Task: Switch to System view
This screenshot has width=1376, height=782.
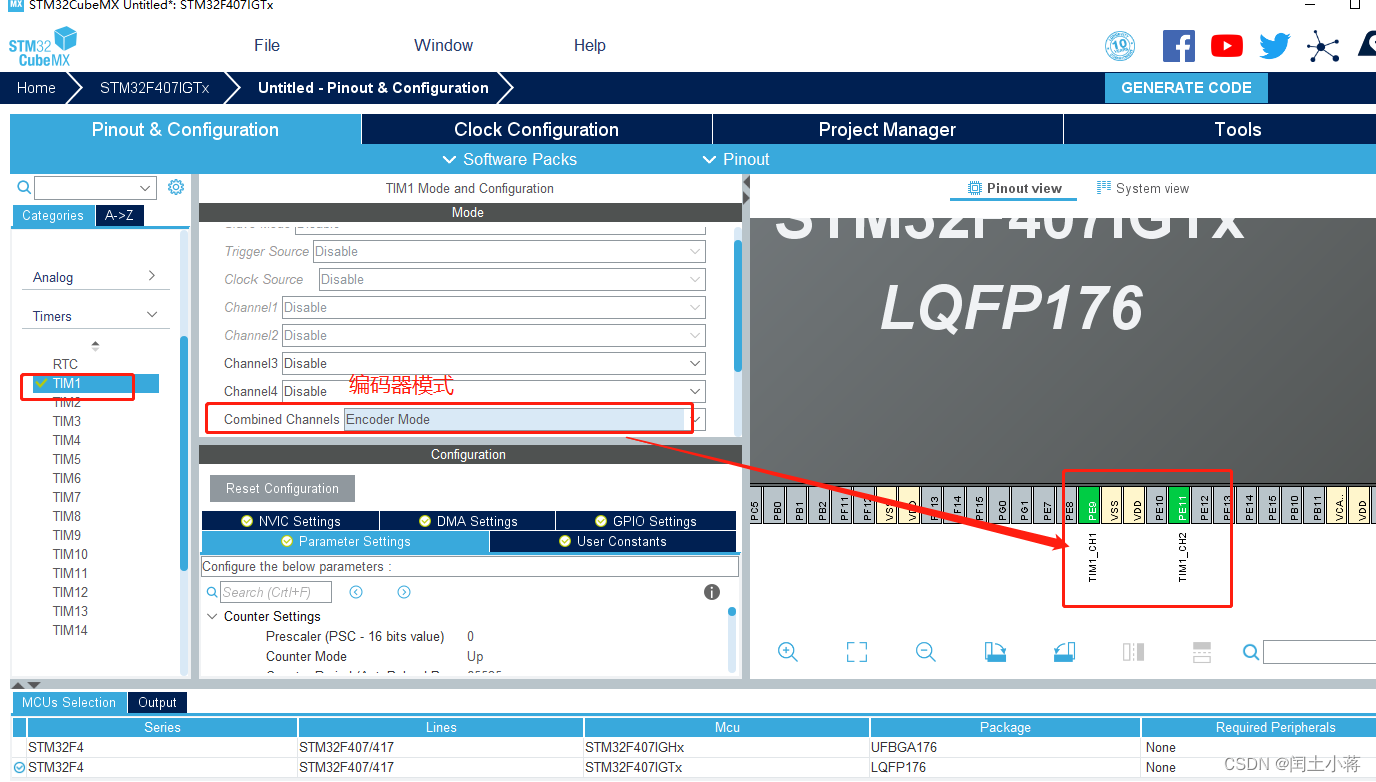Action: click(1143, 188)
